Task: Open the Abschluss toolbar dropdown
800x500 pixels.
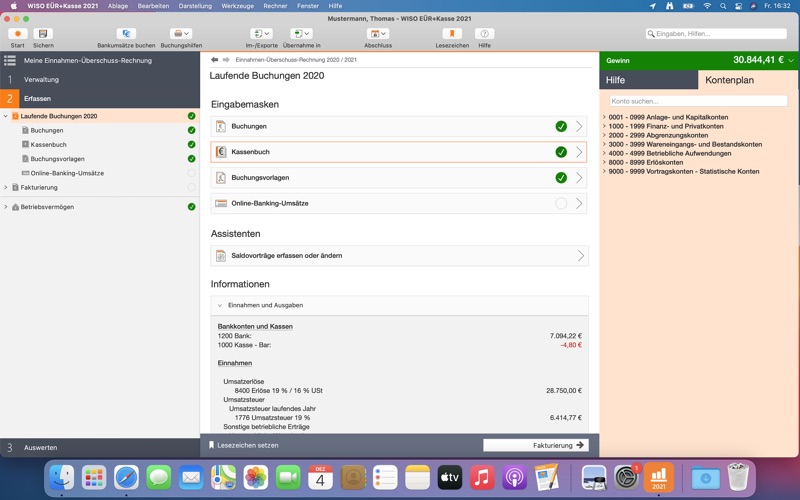Action: click(378, 34)
